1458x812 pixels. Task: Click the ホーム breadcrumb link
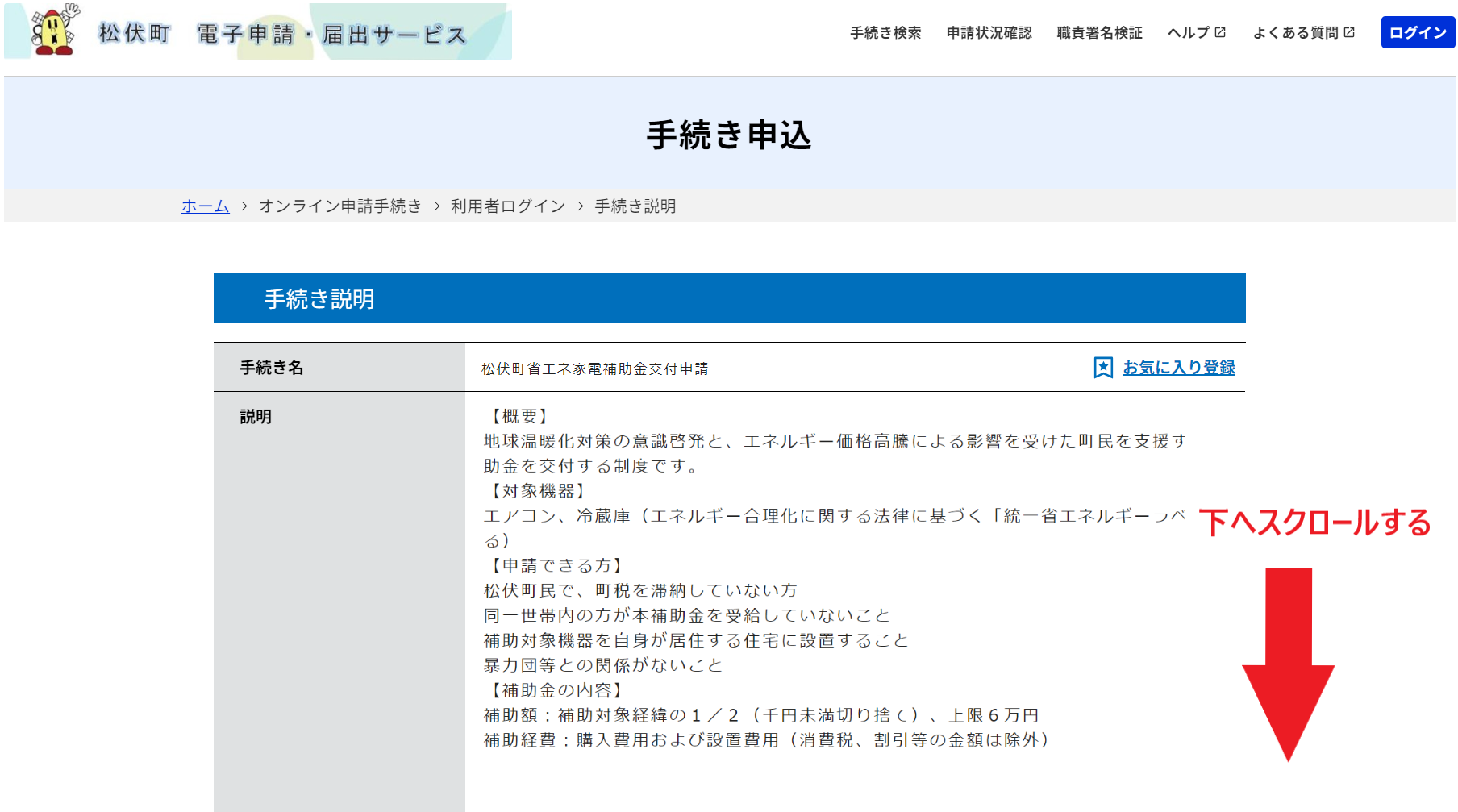tap(205, 206)
